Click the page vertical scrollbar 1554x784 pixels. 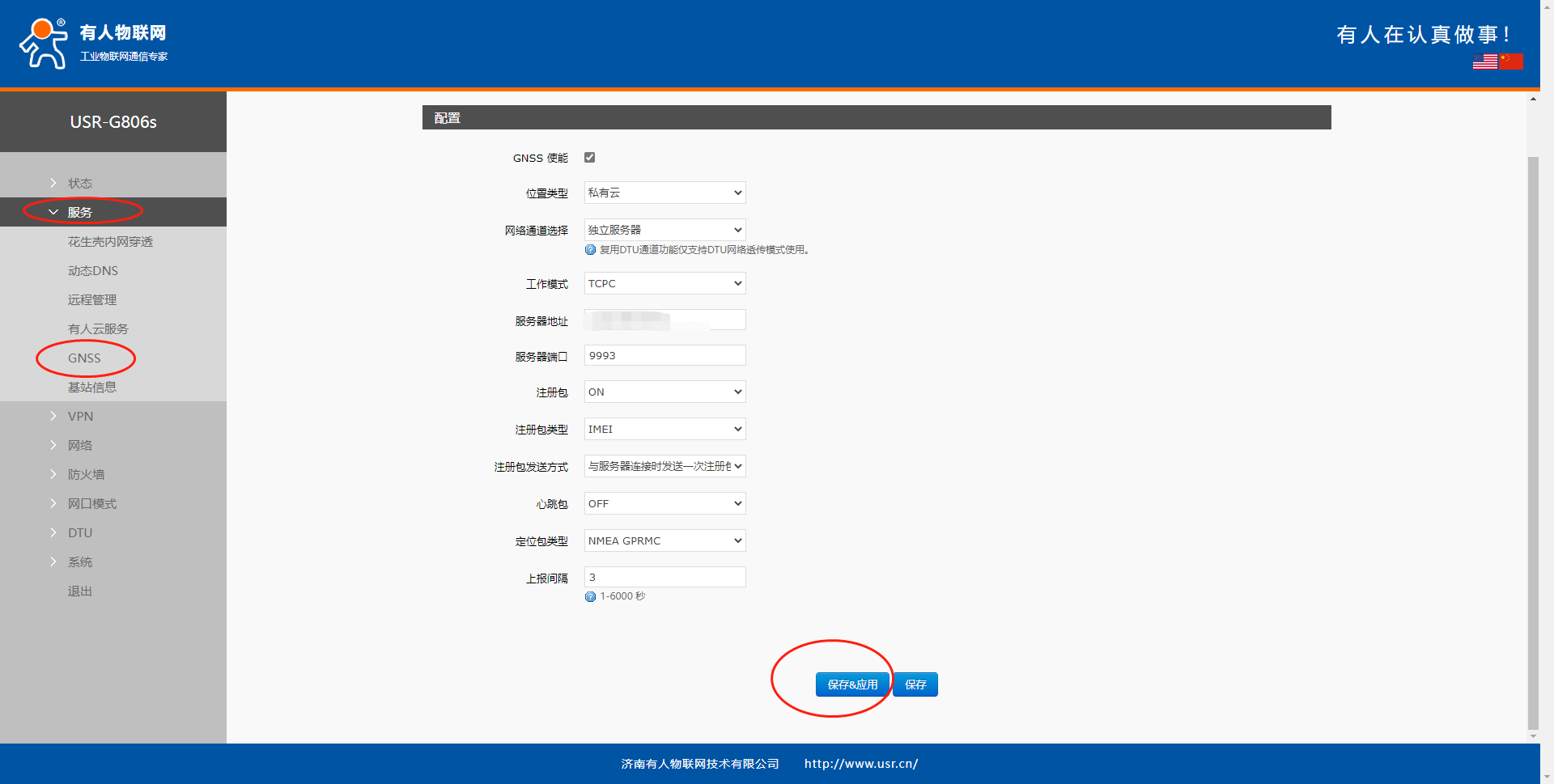(x=1533, y=437)
